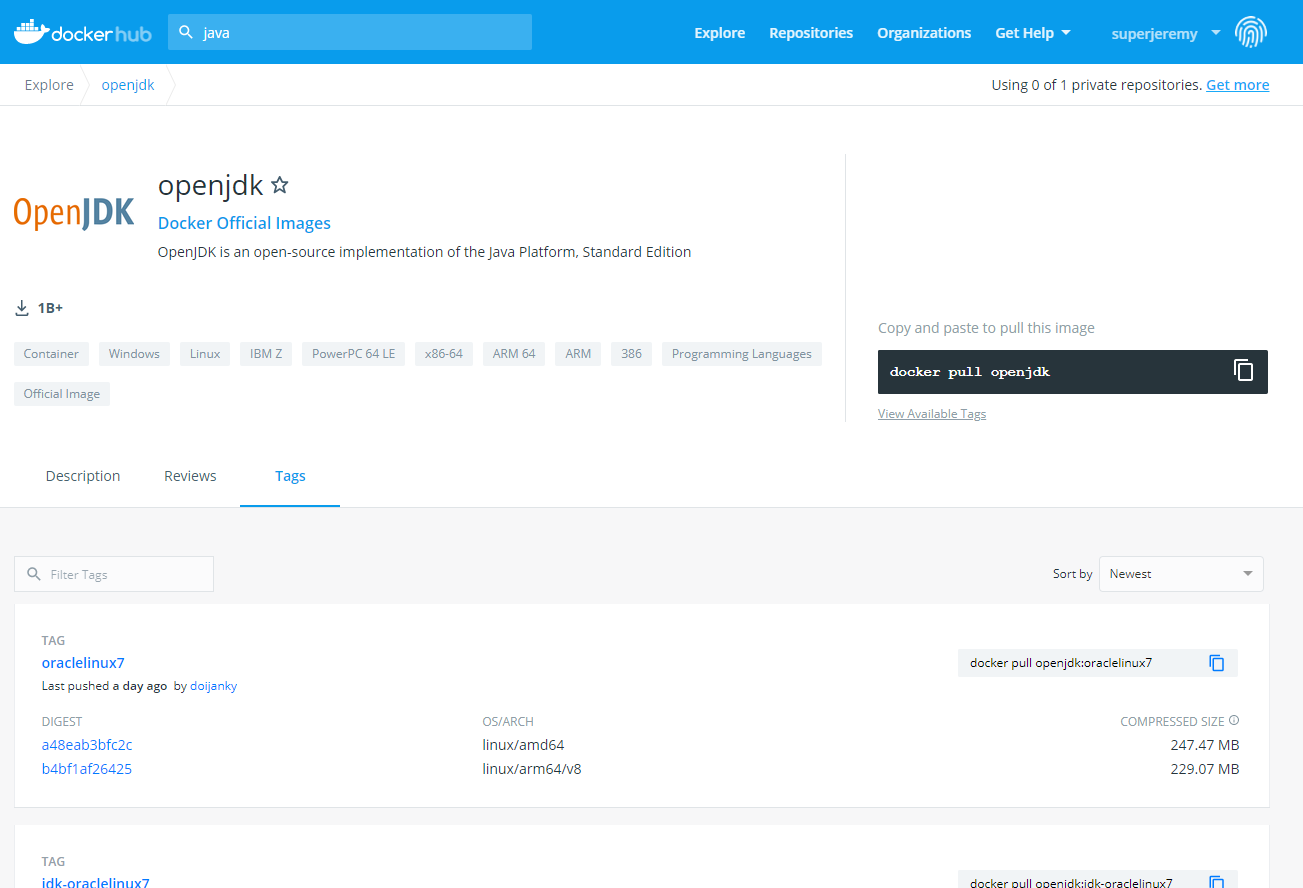Click the 247.47 MB size value

tap(1205, 745)
